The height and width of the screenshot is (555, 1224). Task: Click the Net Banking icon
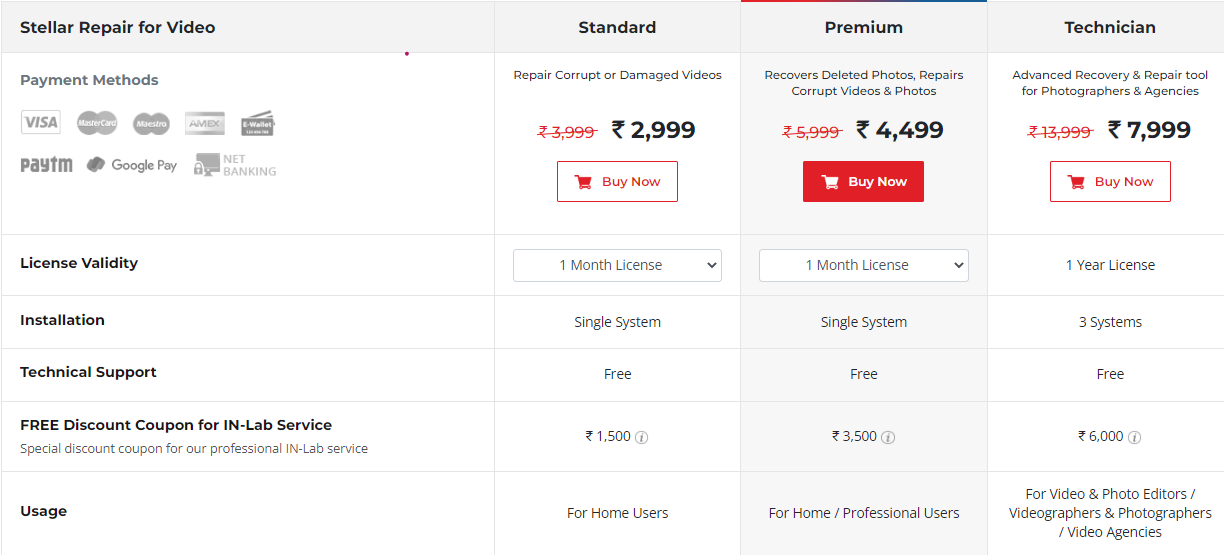235,165
